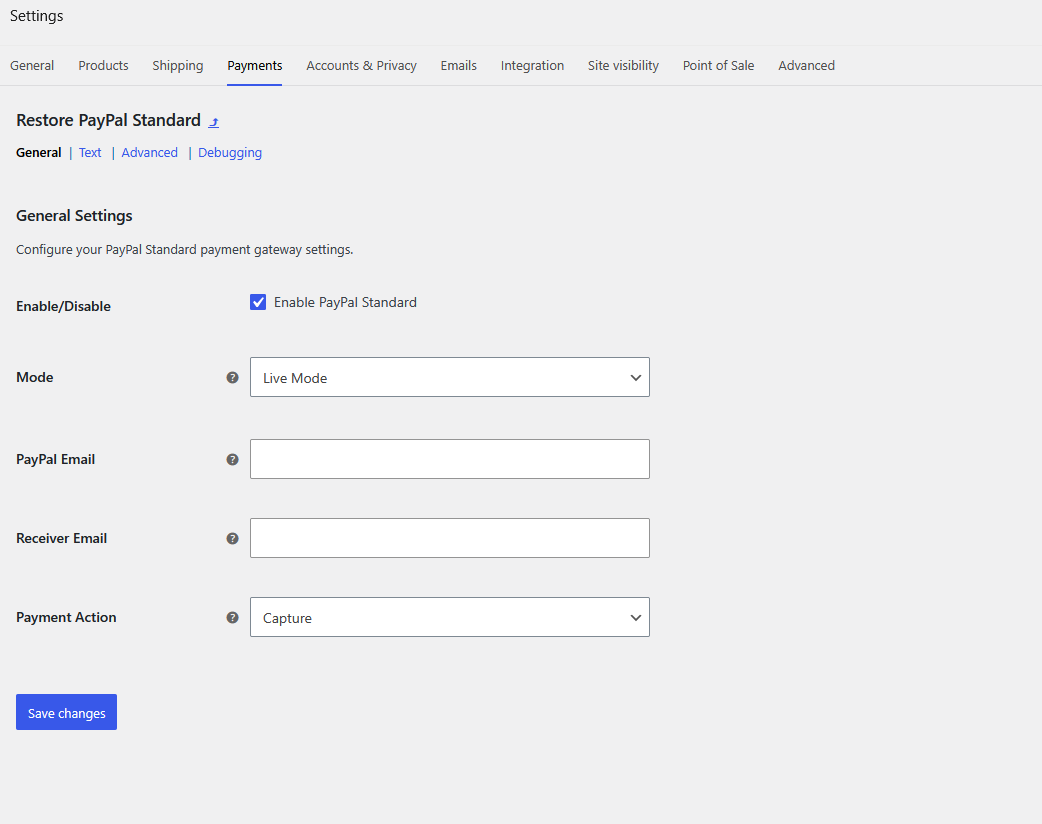The width and height of the screenshot is (1042, 824).
Task: Click the General Settings section heading
Action: pyautogui.click(x=74, y=216)
